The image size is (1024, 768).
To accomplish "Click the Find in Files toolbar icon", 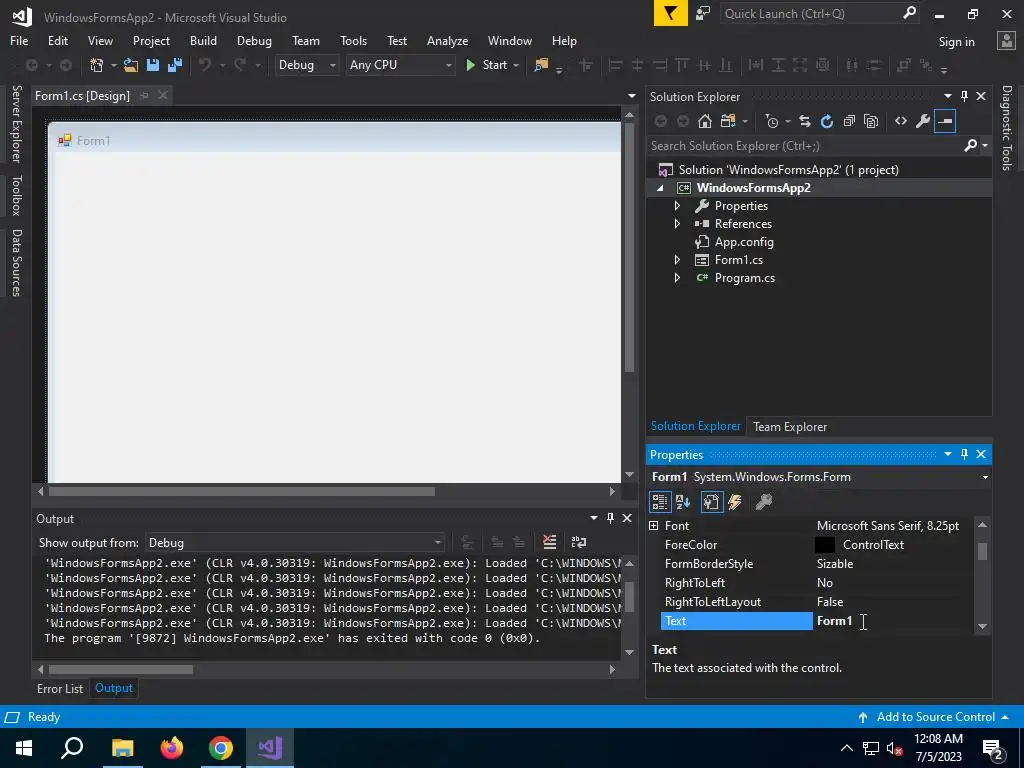I will pyautogui.click(x=541, y=65).
